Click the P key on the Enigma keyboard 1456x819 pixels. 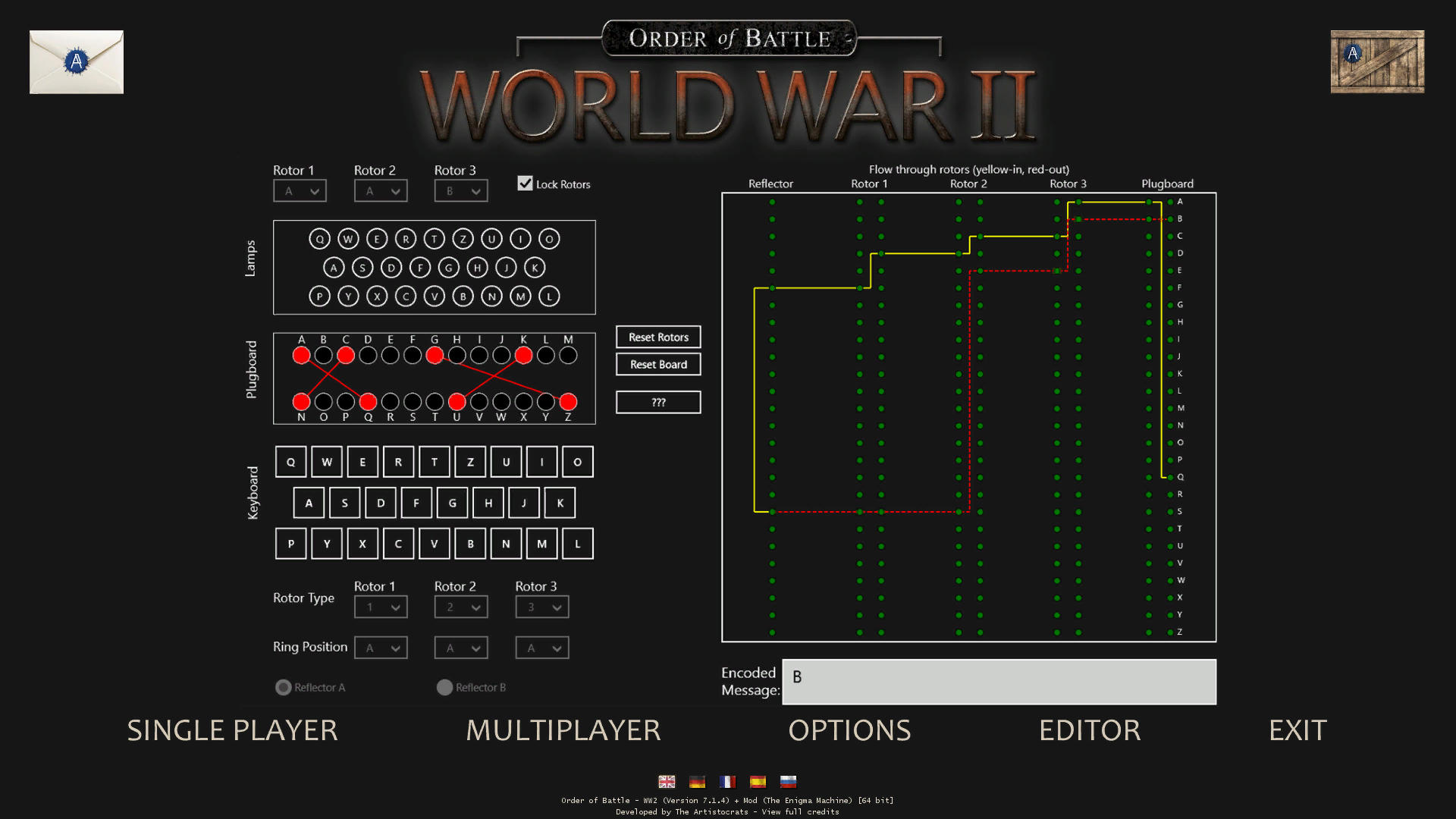pyautogui.click(x=290, y=544)
